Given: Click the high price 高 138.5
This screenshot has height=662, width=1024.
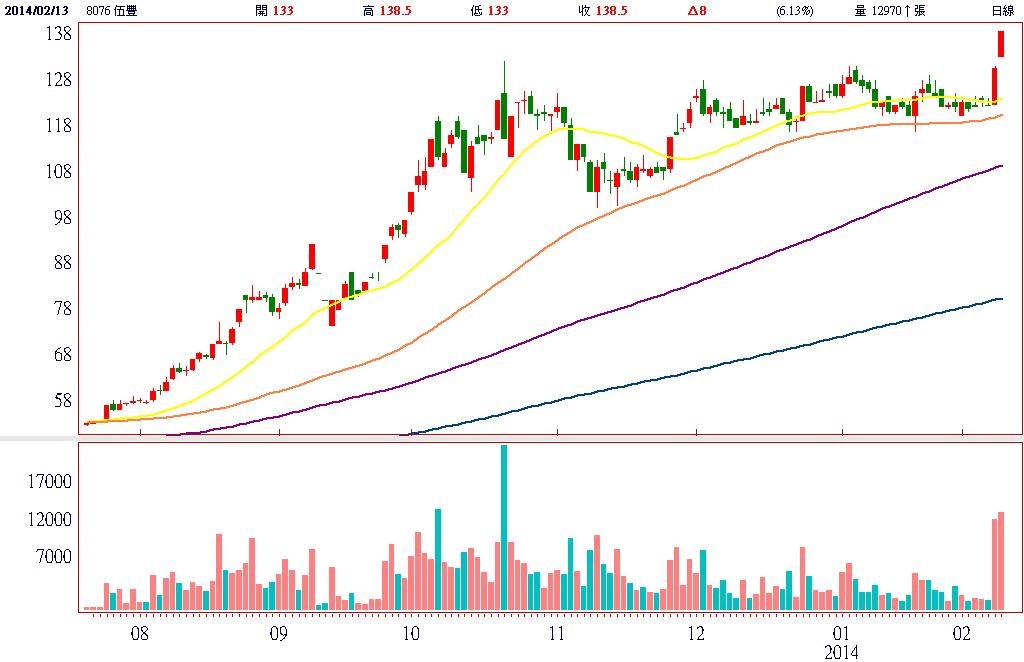Looking at the screenshot, I should click(x=388, y=11).
